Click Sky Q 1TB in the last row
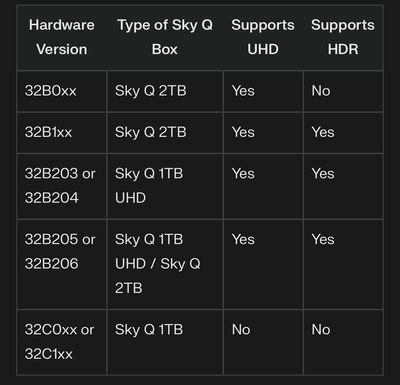 [149, 330]
